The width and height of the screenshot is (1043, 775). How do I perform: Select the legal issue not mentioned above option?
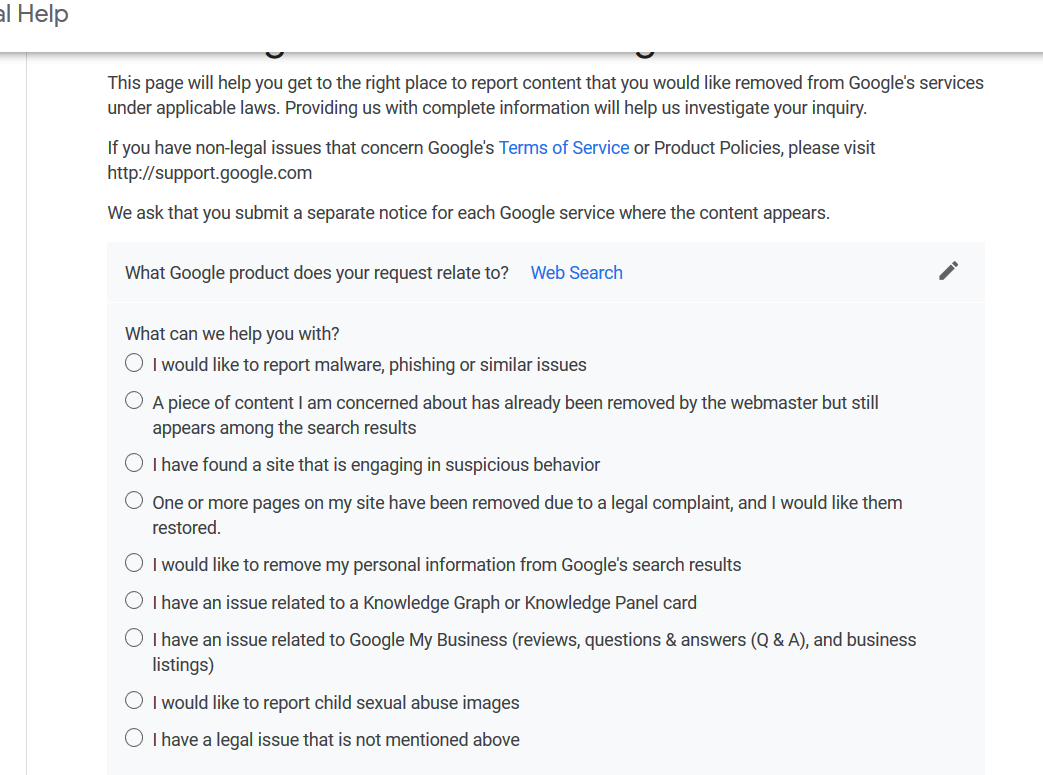[134, 739]
